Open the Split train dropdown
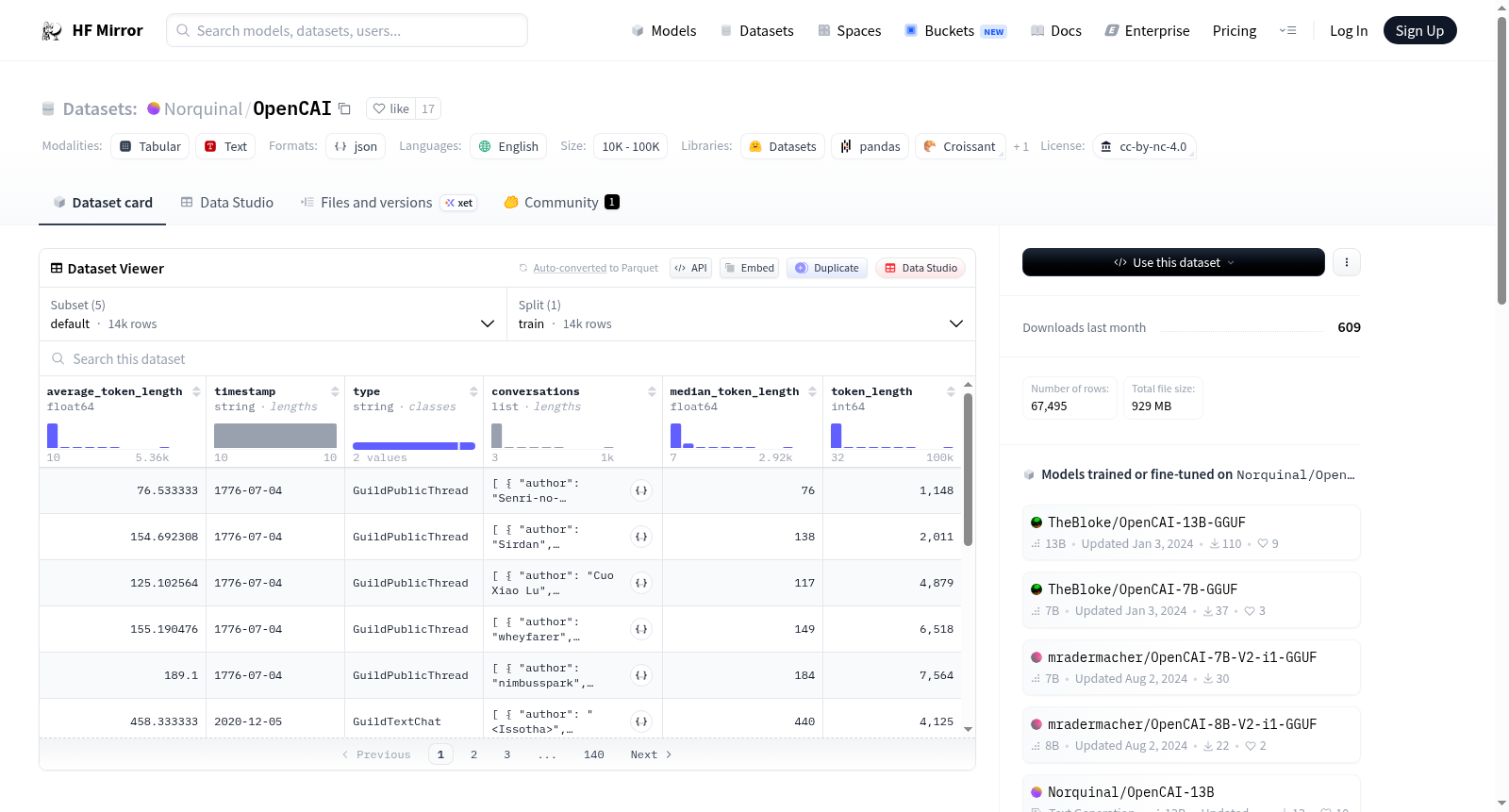The width and height of the screenshot is (1509, 812). coord(741,315)
